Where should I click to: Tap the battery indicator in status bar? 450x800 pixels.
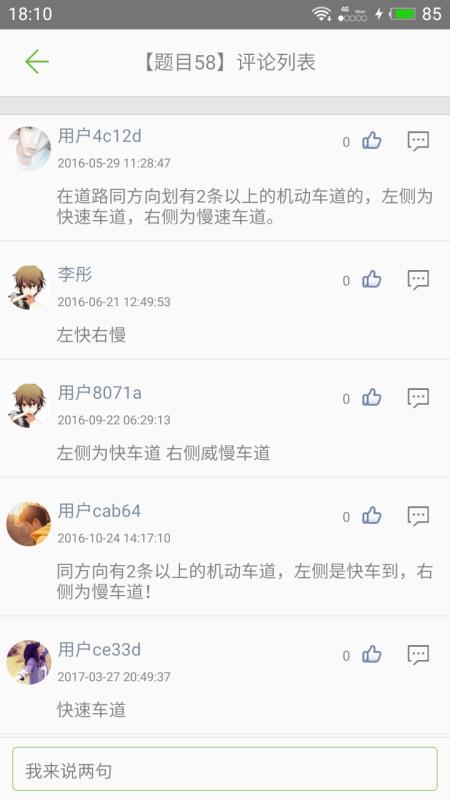click(x=404, y=14)
